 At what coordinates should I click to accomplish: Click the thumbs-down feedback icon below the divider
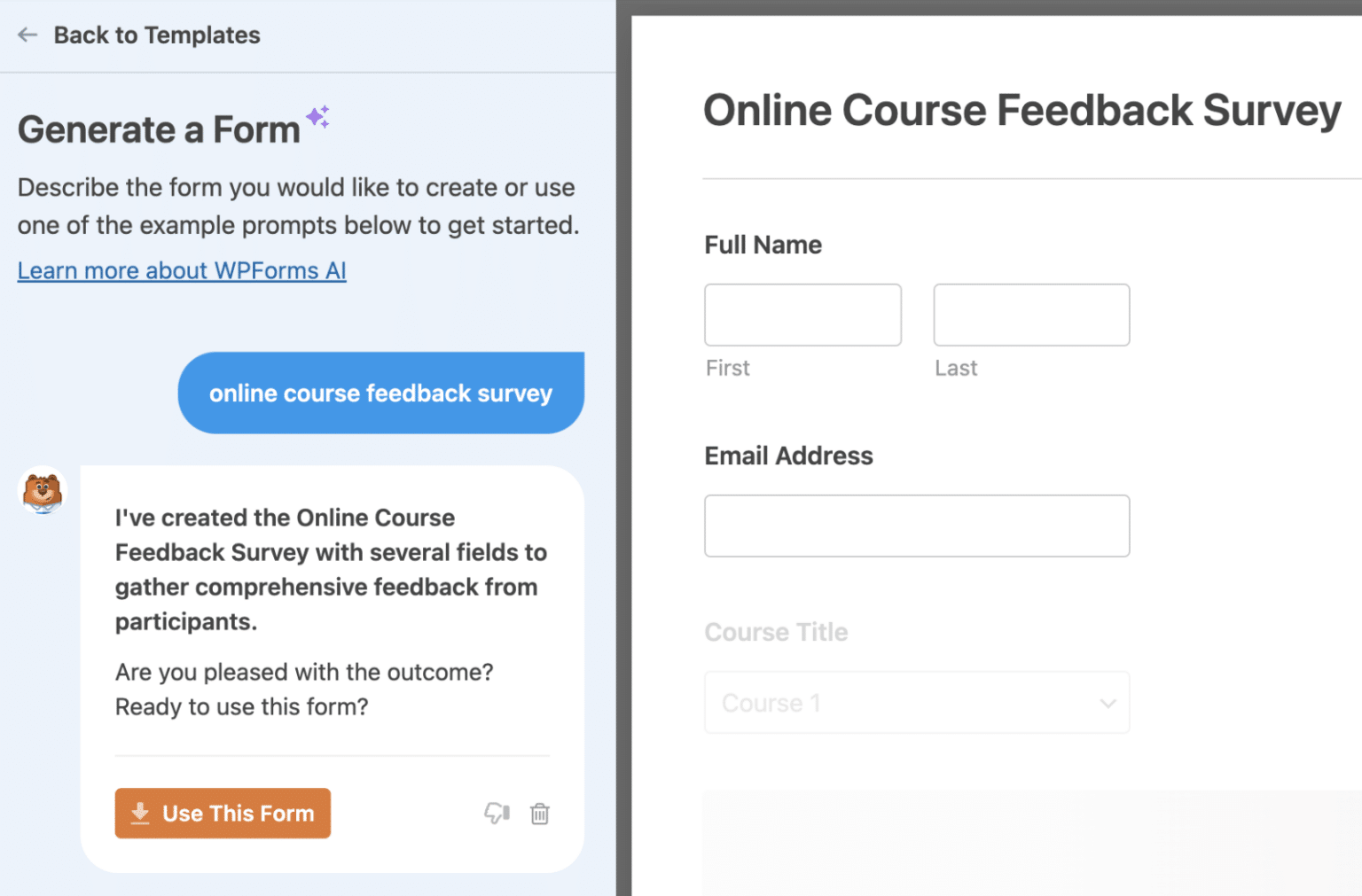click(497, 814)
